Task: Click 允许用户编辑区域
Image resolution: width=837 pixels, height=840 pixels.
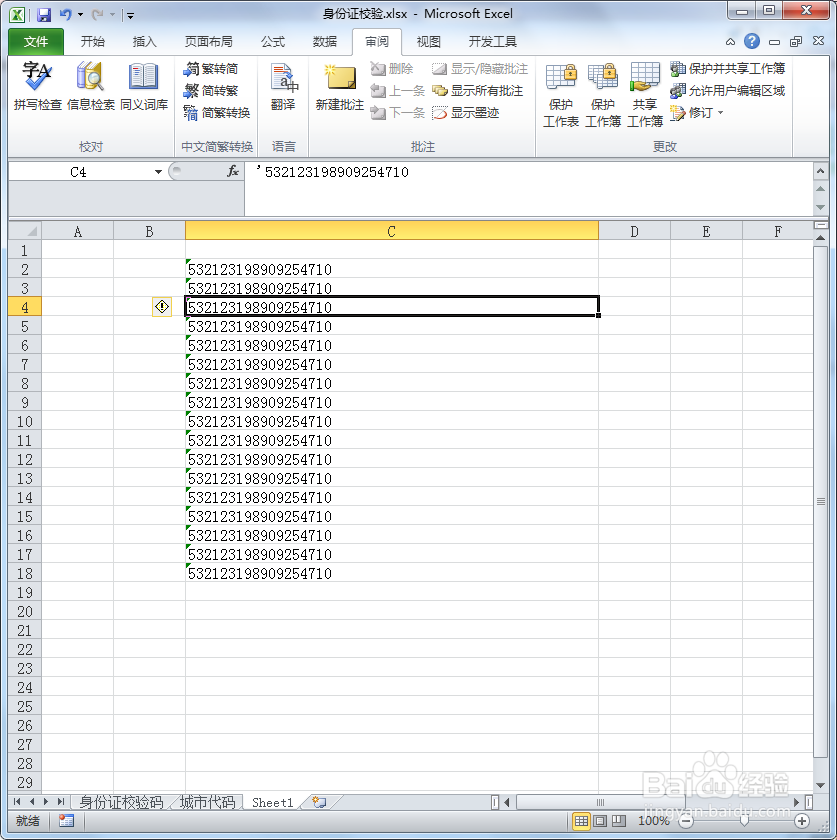Action: coord(727,91)
